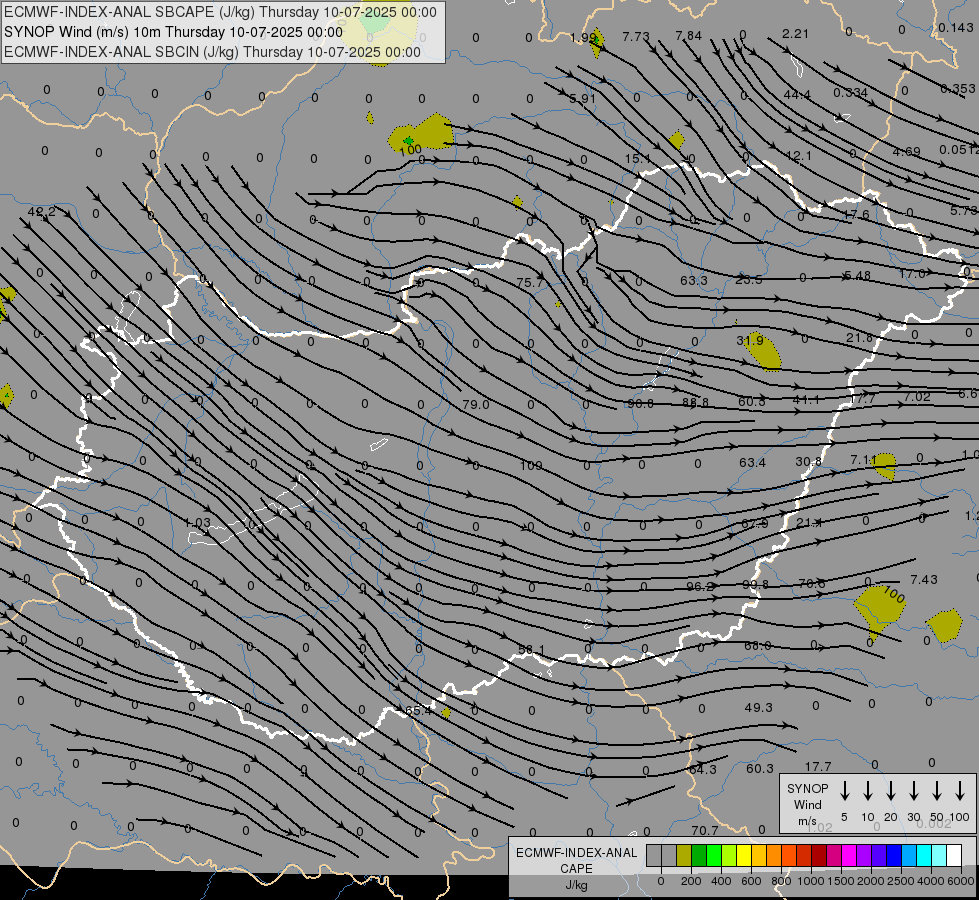Click the 20 m/s wind arrow in the SYNOP legend
Viewport: 979px width, 900px height.
(890, 791)
